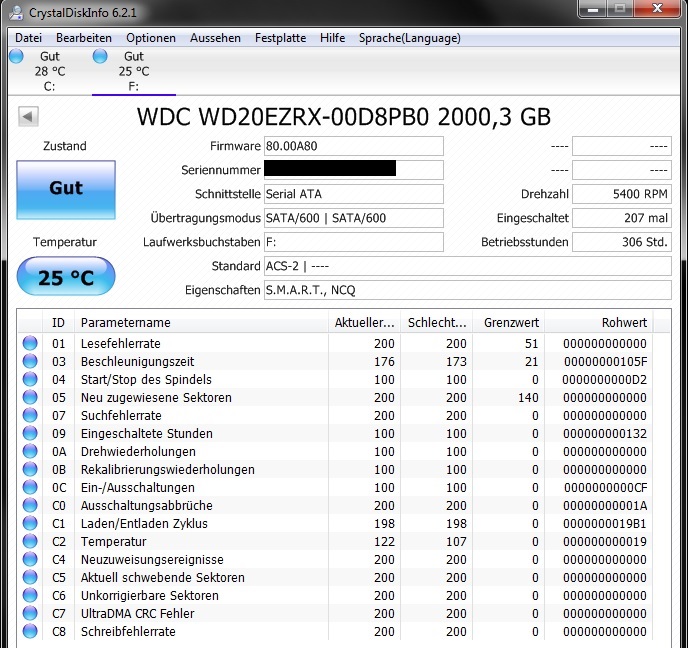Select the UltraDMA CRC Fehler text
The width and height of the screenshot is (688, 648).
pyautogui.click(x=137, y=613)
